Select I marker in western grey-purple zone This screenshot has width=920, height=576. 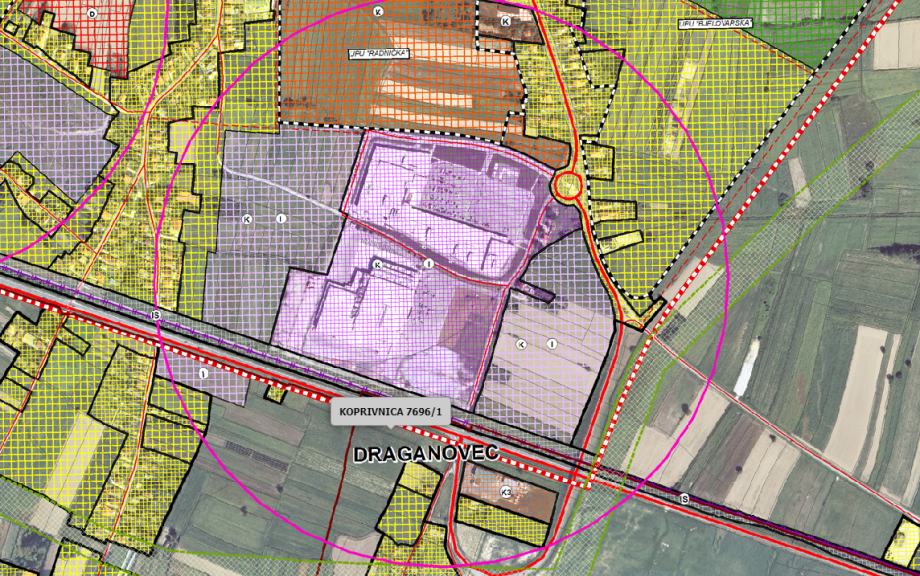(281, 218)
